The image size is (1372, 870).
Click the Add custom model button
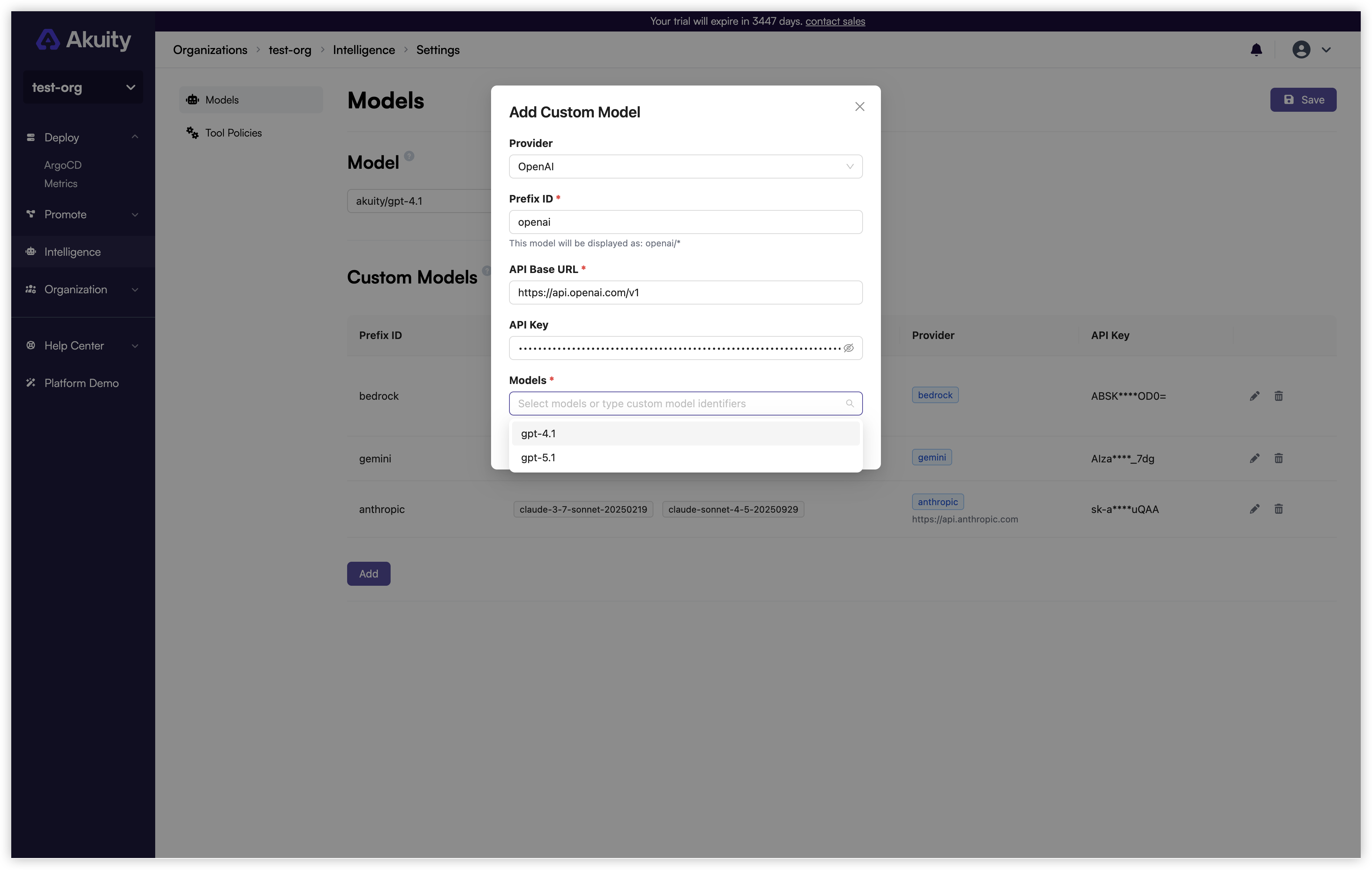pos(368,573)
